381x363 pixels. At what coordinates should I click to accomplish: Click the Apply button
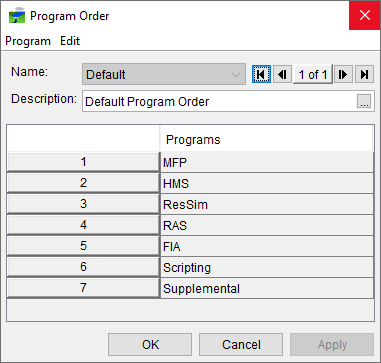point(332,344)
